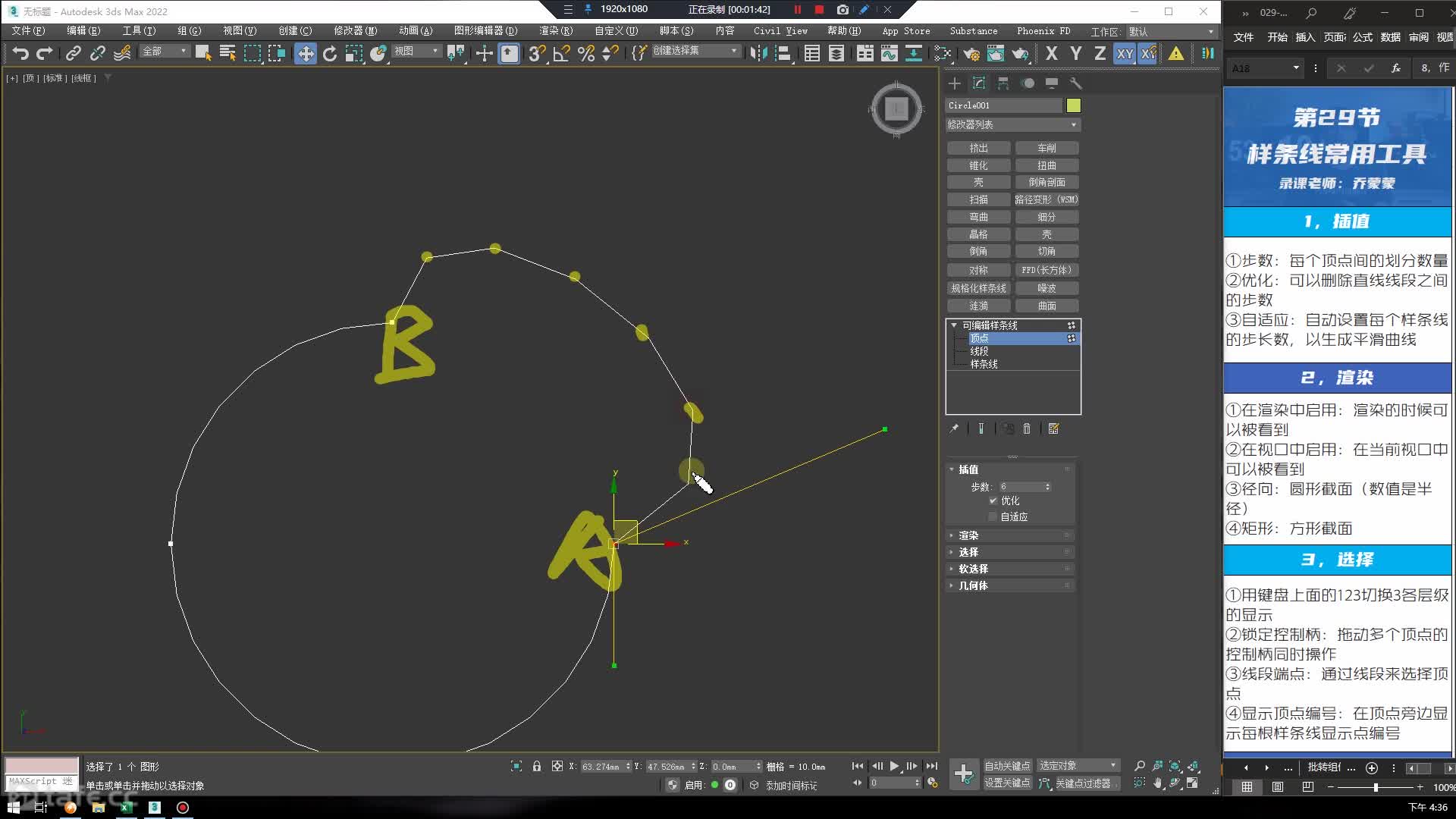Open the 修改器列表 modifier list dropdown
Viewport: 1456px width, 819px height.
pyautogui.click(x=1012, y=124)
